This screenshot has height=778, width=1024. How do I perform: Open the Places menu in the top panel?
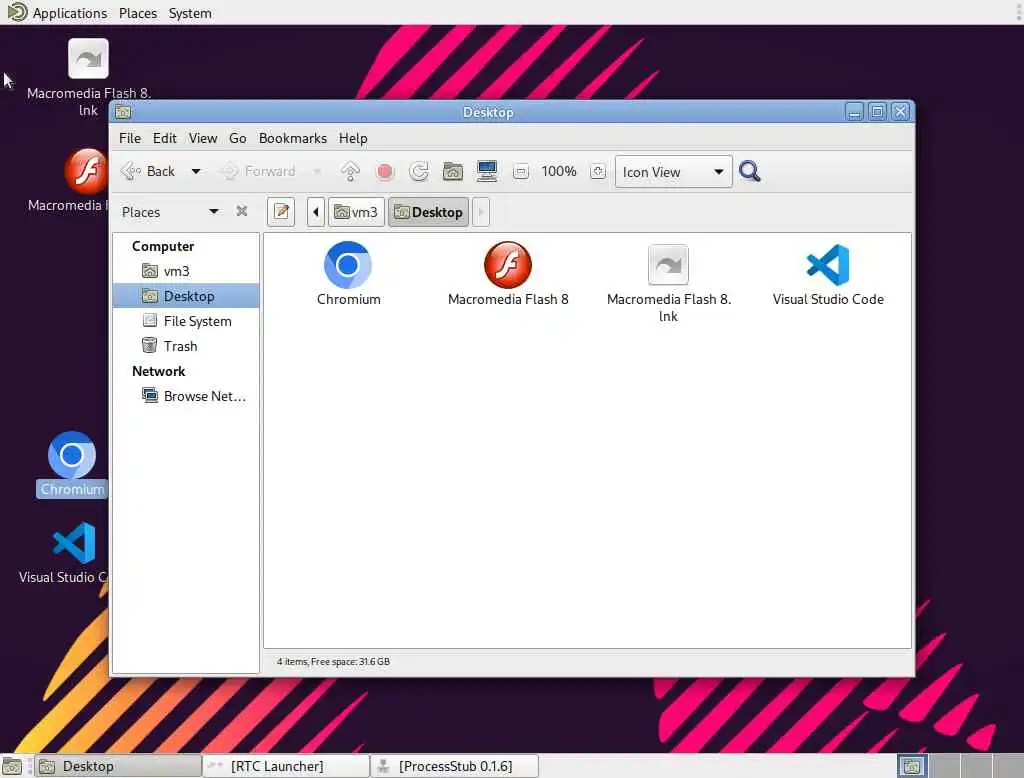138,12
